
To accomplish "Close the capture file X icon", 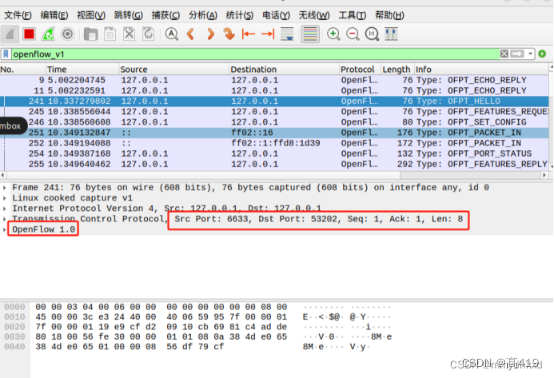I will (129, 34).
